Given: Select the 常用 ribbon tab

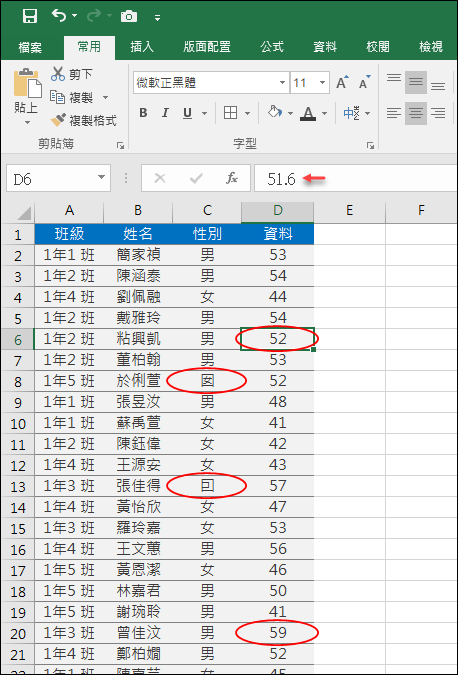Looking at the screenshot, I should [x=89, y=46].
